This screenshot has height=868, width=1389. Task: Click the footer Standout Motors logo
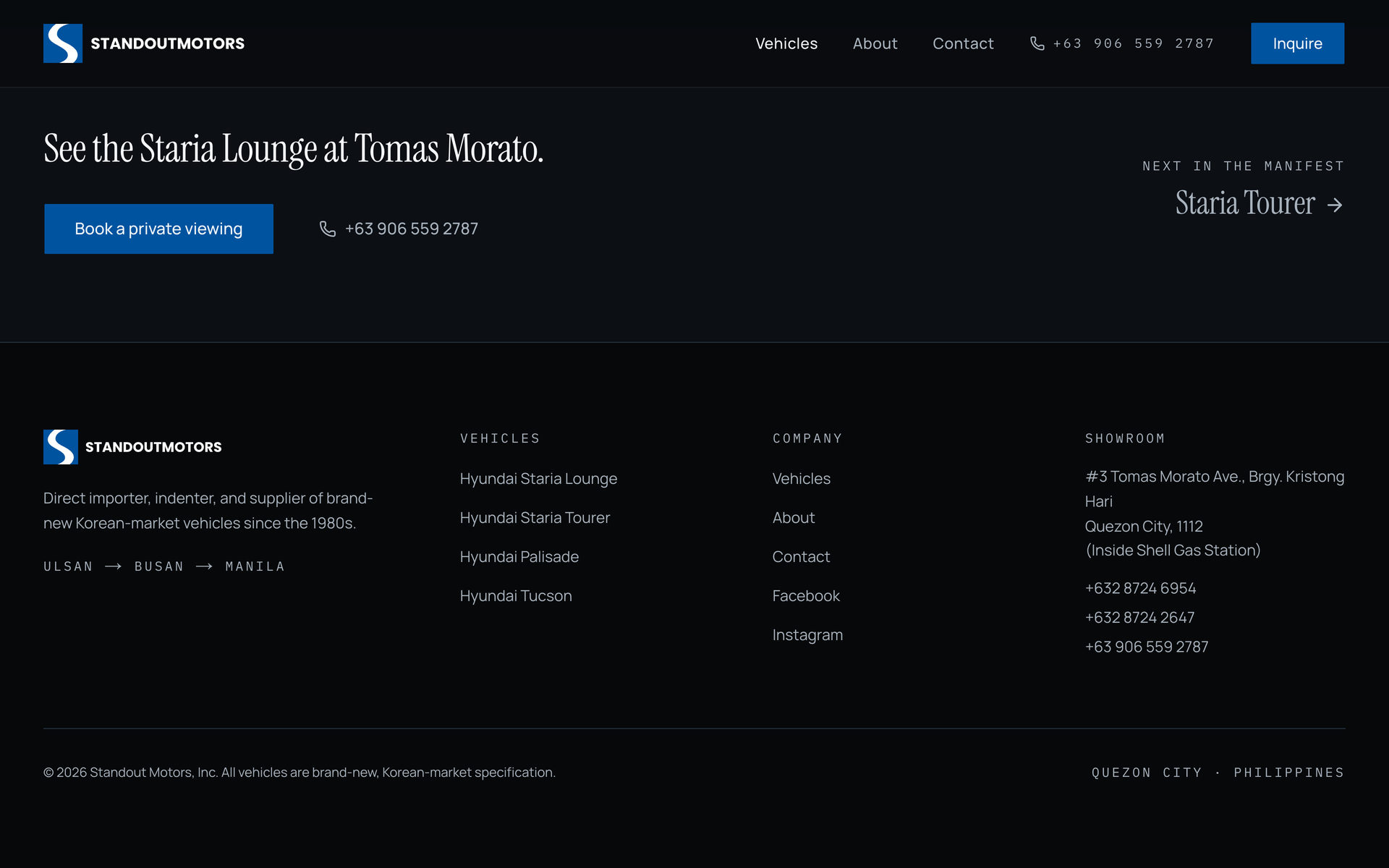(x=132, y=447)
